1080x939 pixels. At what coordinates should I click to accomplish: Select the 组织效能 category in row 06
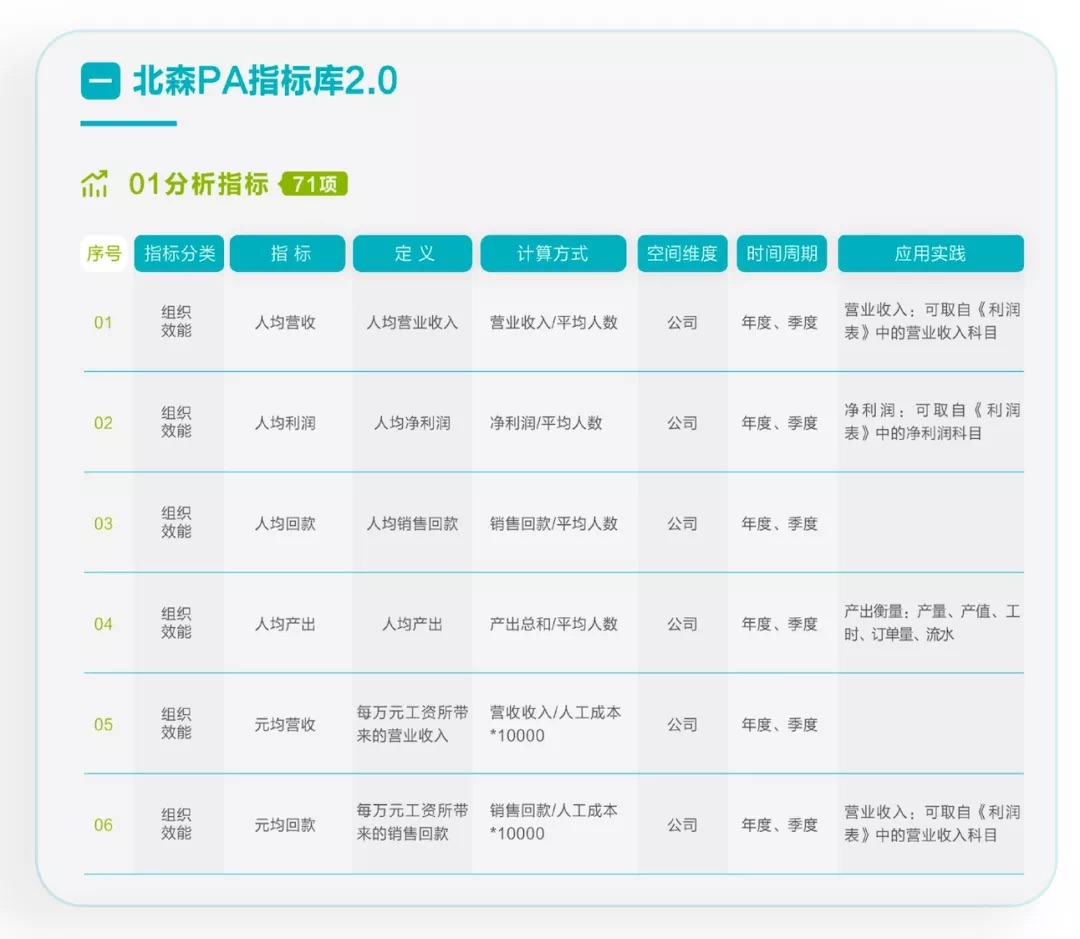[x=178, y=824]
